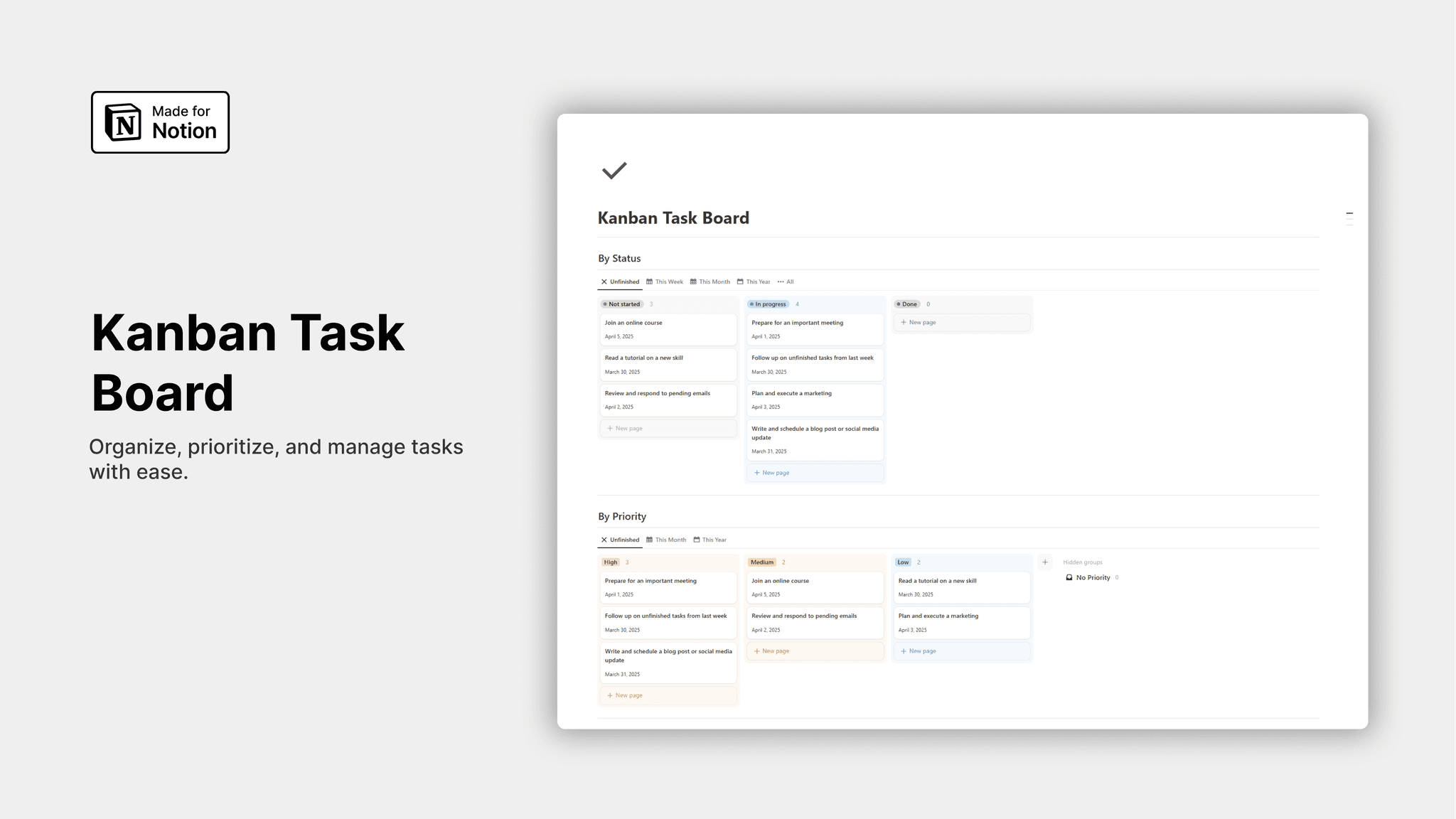The image size is (1456, 819).
Task: Open the Not started group header options
Action: 622,304
